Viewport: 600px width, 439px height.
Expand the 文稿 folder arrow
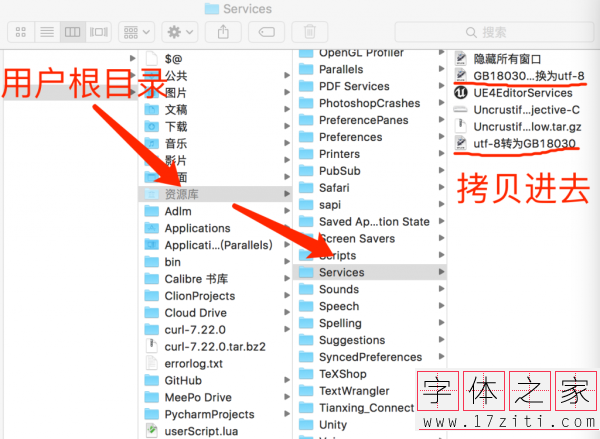287,109
